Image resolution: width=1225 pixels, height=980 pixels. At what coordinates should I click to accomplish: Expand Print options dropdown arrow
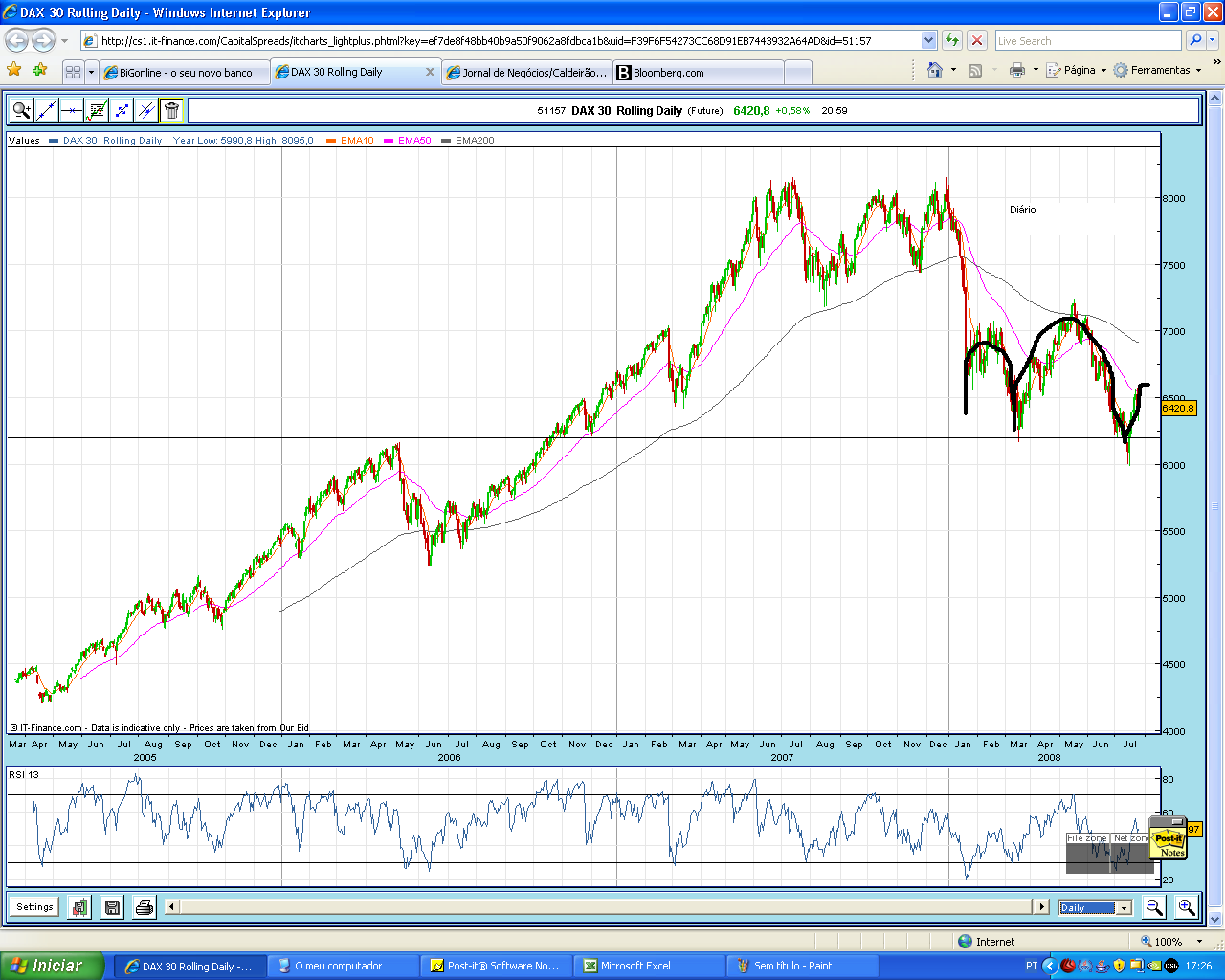pos(1036,70)
